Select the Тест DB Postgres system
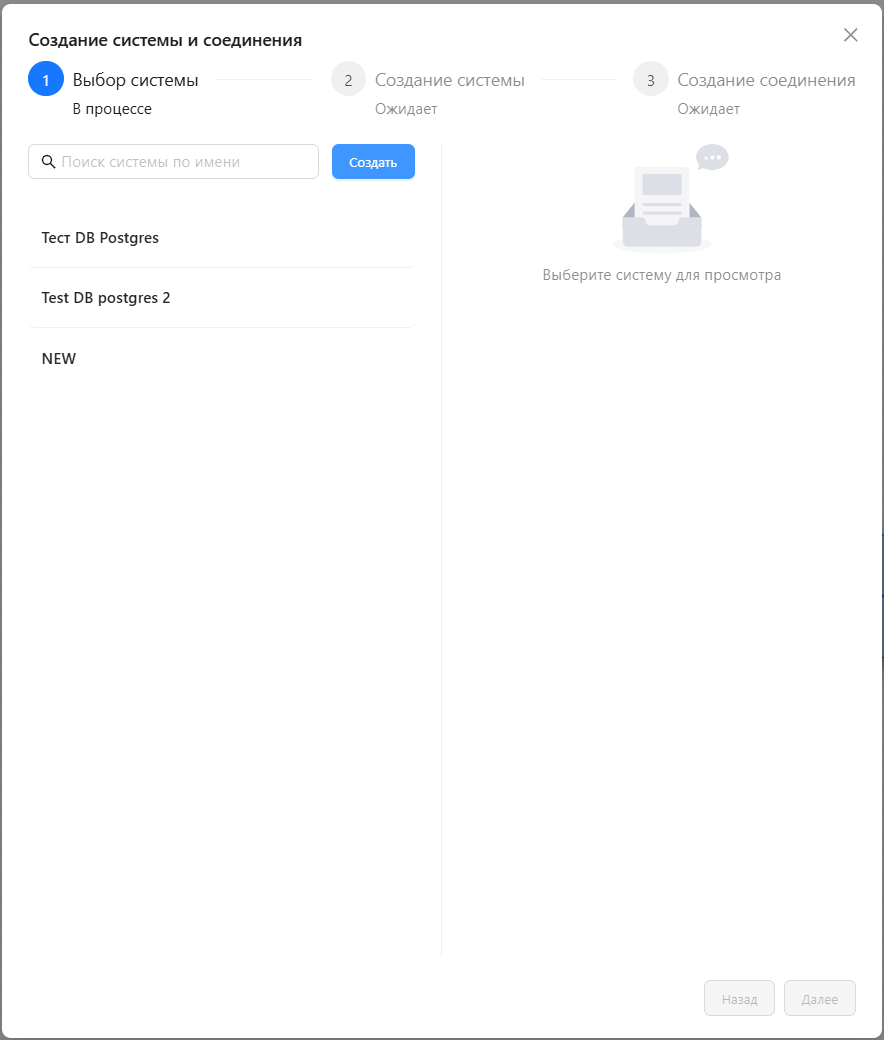 pyautogui.click(x=221, y=237)
